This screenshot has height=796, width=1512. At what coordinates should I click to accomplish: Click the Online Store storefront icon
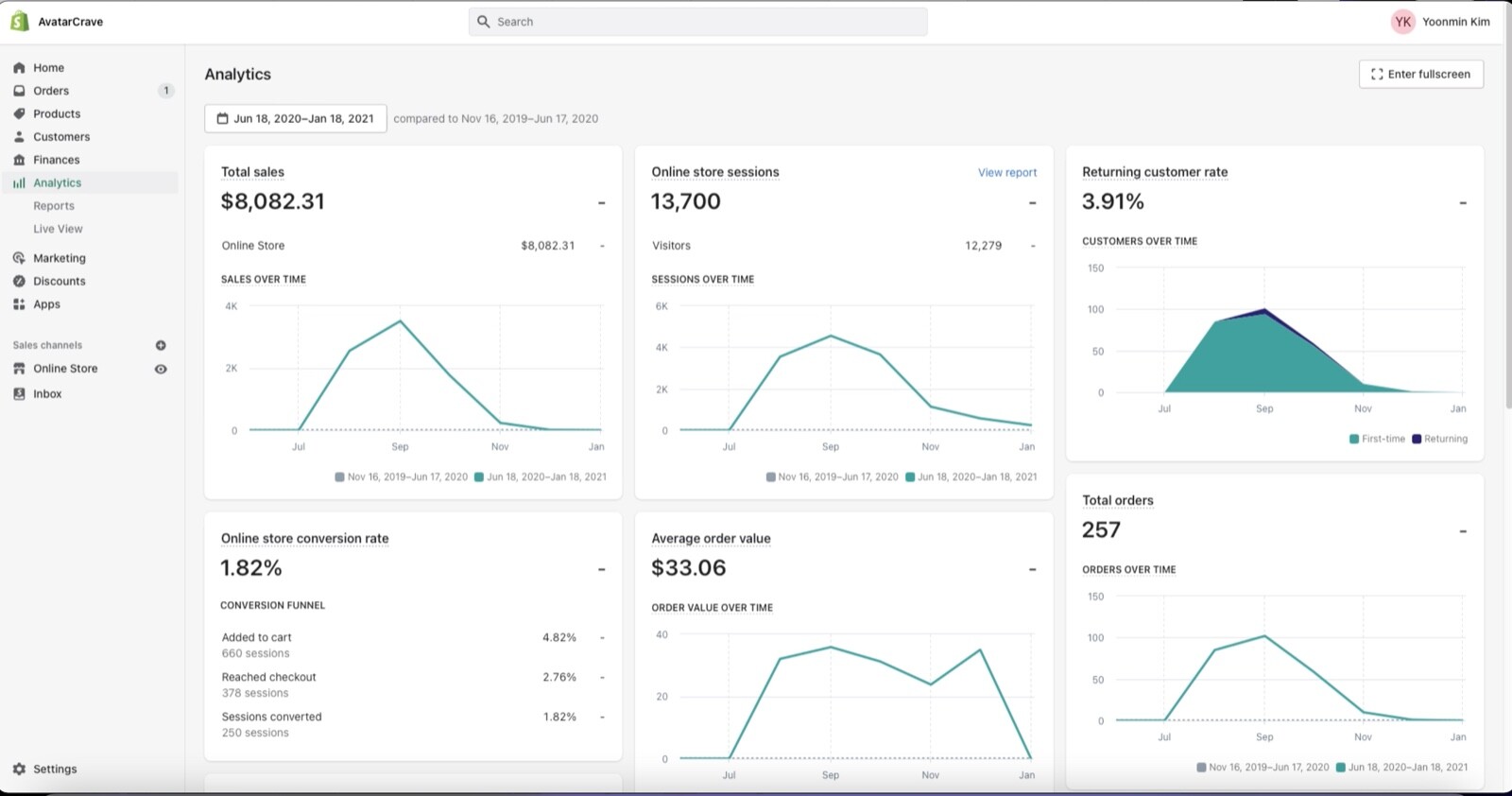pos(19,369)
